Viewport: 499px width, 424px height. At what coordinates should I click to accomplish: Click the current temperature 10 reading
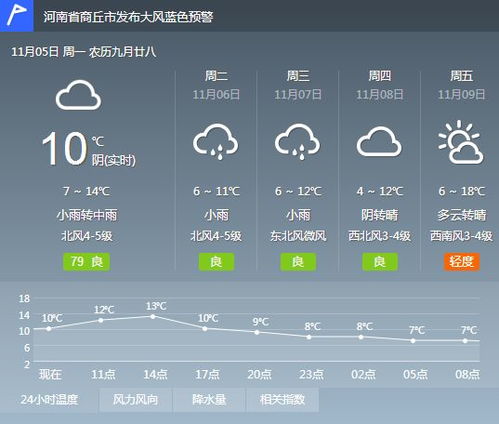[64, 148]
